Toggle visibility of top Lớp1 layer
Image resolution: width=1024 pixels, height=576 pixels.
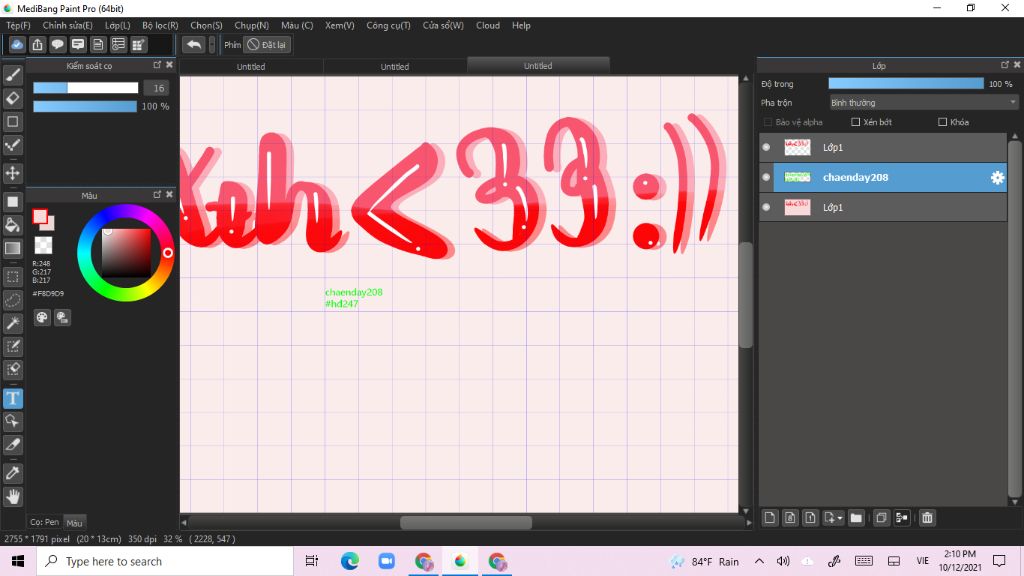(766, 147)
